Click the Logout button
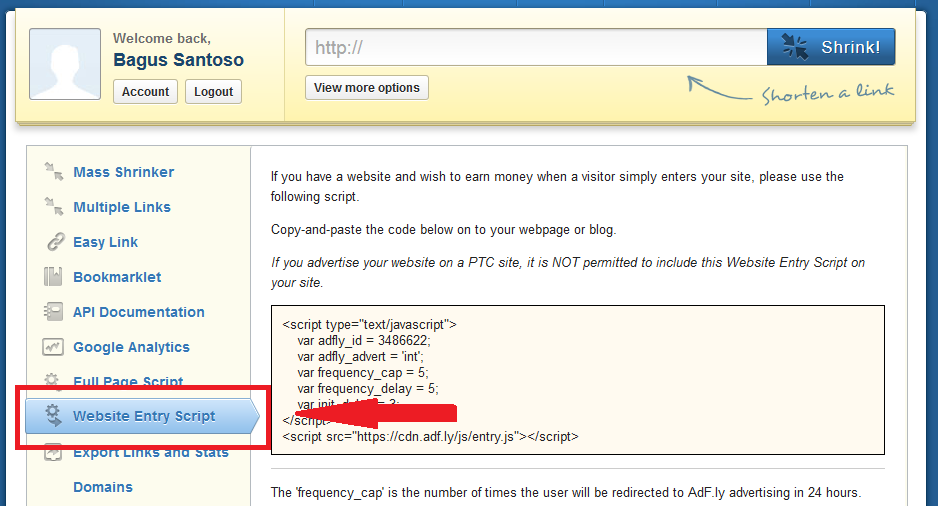Viewport: 938px width, 506px height. 214,92
